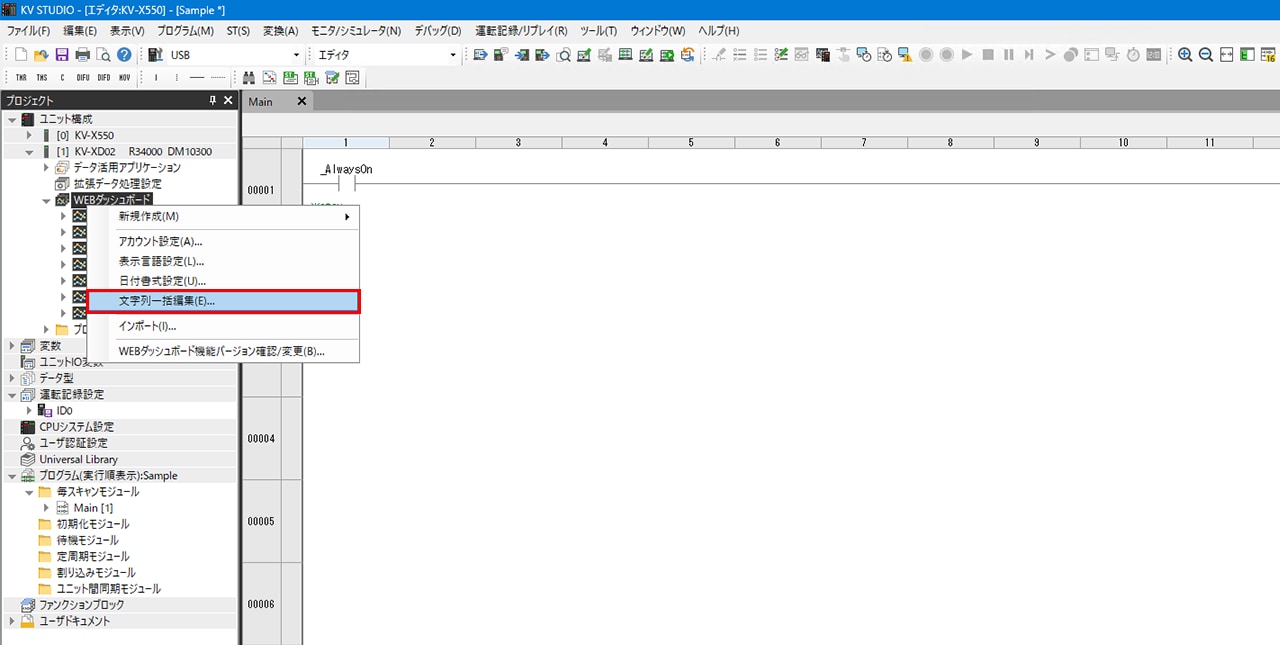Viewport: 1280px width, 645px height.
Task: Insert TMR instruction from toolbar
Action: tap(21, 78)
